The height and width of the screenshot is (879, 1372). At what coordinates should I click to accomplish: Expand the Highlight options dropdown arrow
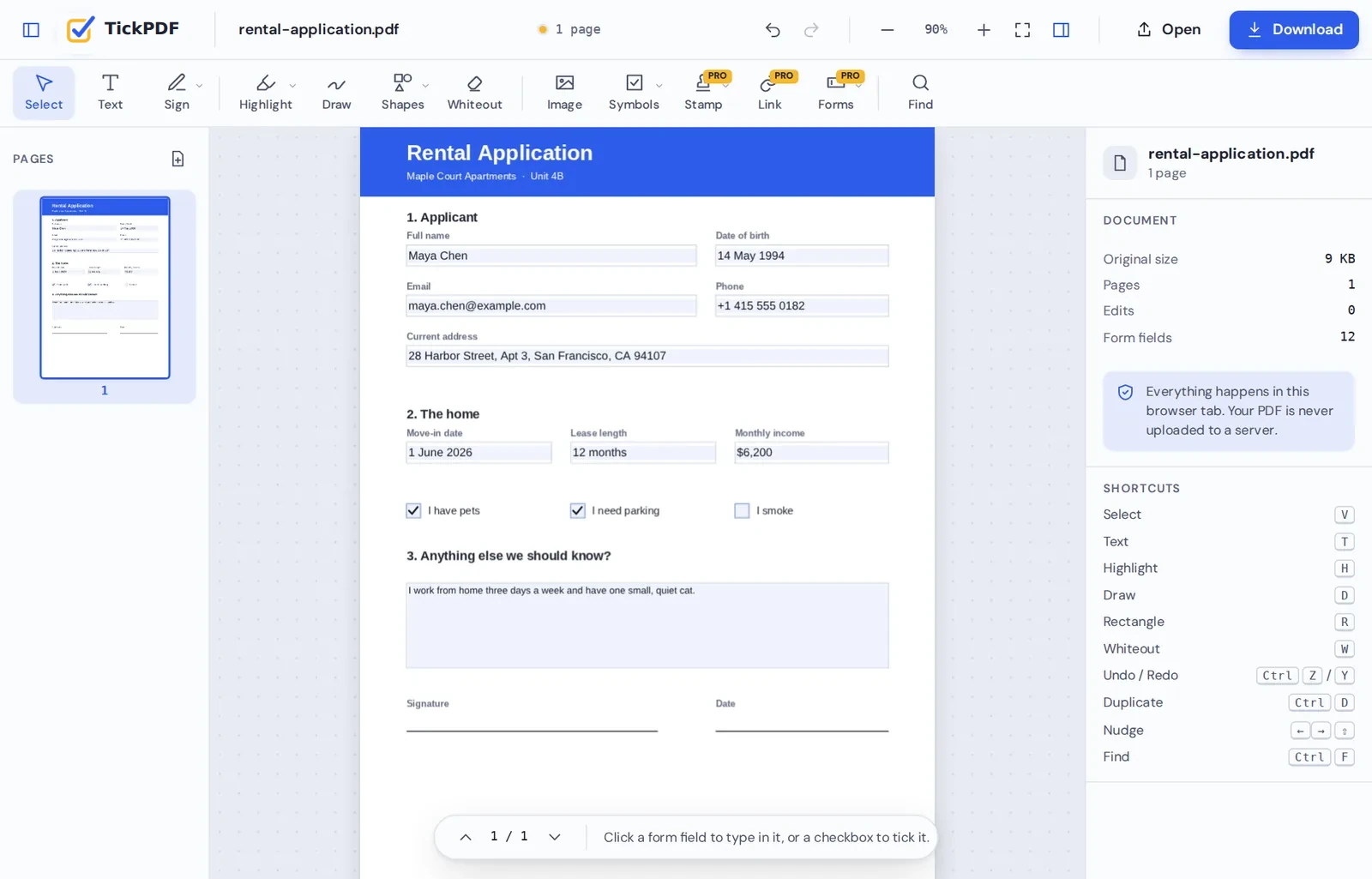(292, 85)
